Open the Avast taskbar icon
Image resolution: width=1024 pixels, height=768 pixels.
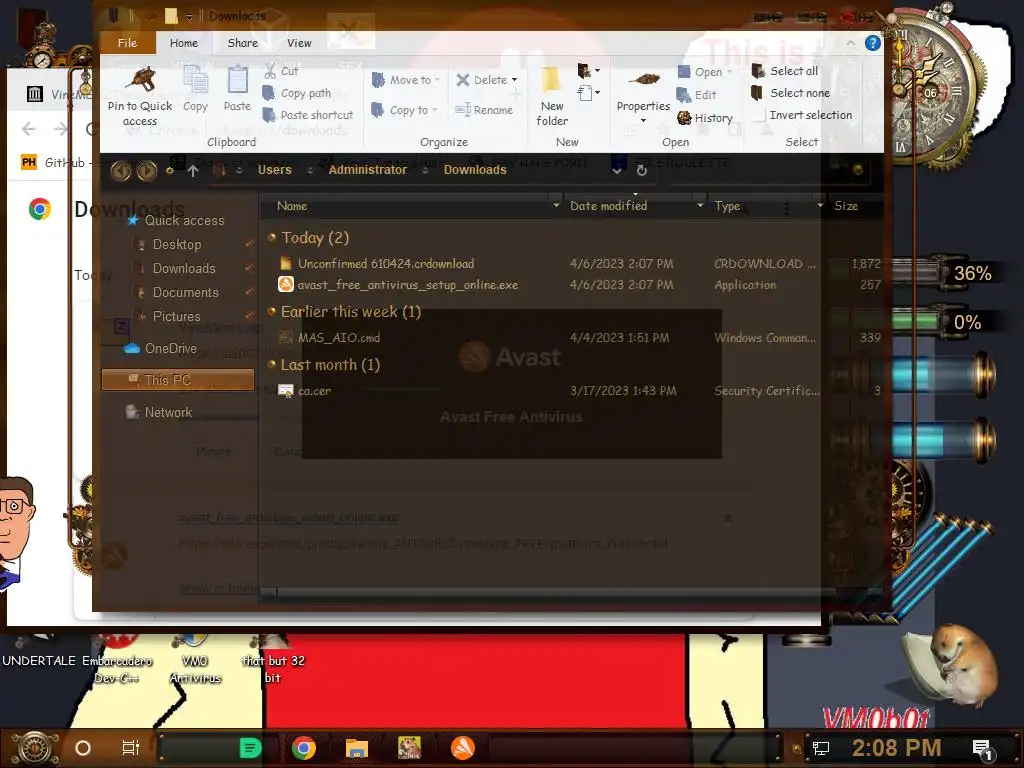(x=463, y=748)
